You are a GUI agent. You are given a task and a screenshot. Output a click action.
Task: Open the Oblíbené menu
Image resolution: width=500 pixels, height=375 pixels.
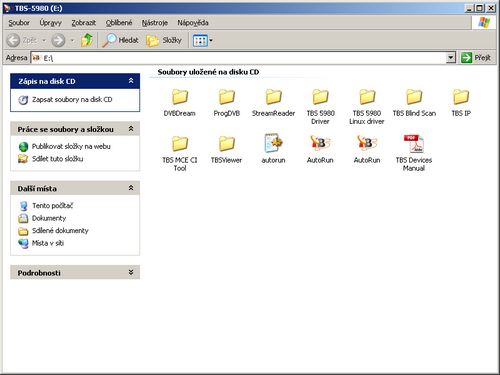(119, 23)
